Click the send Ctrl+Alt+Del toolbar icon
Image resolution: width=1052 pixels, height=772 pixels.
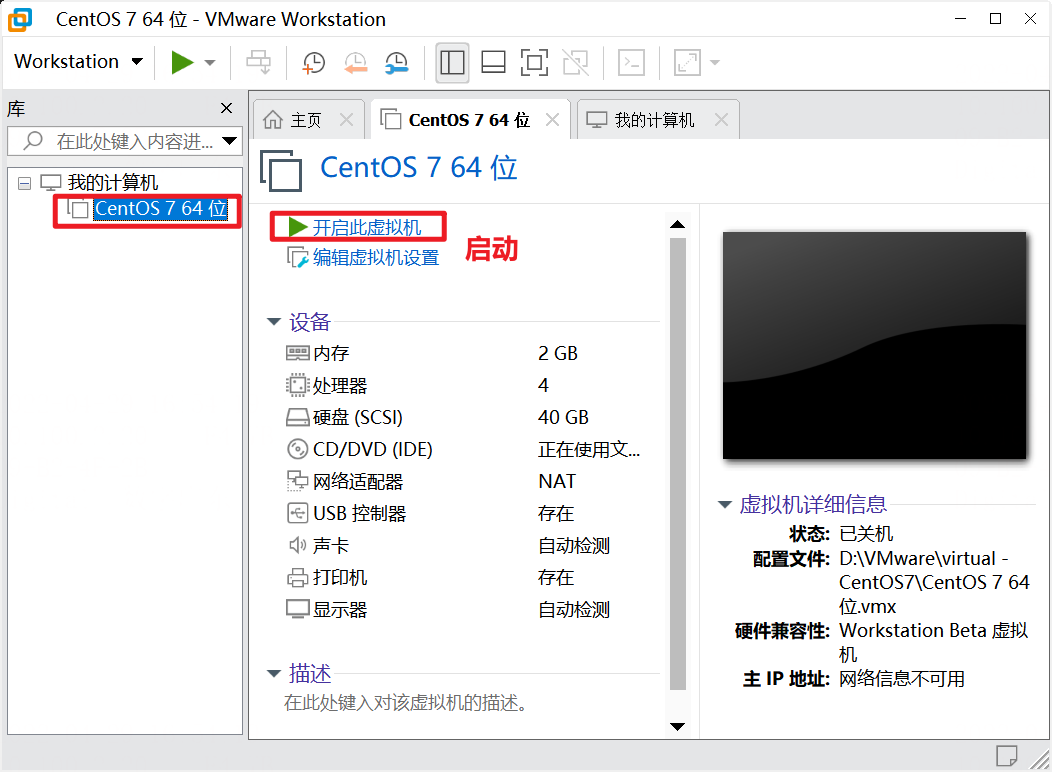click(258, 62)
